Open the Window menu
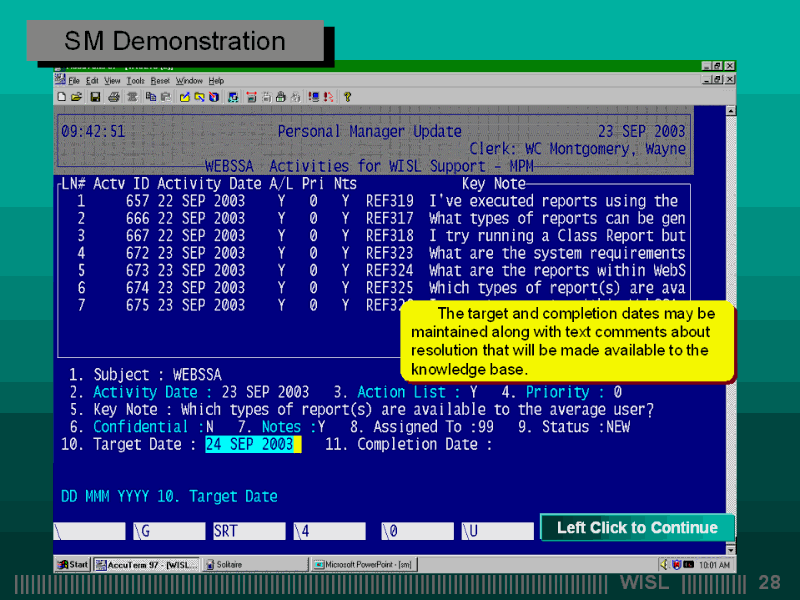This screenshot has width=800, height=600. 189,80
